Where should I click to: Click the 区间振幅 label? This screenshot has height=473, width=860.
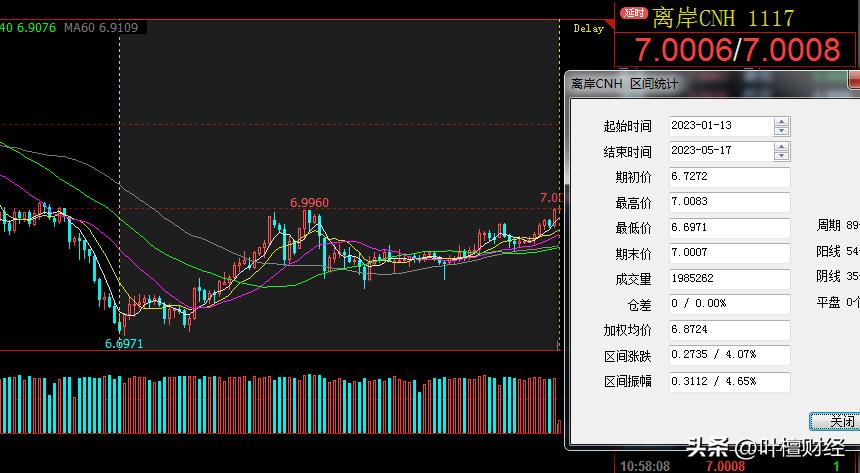tap(627, 381)
